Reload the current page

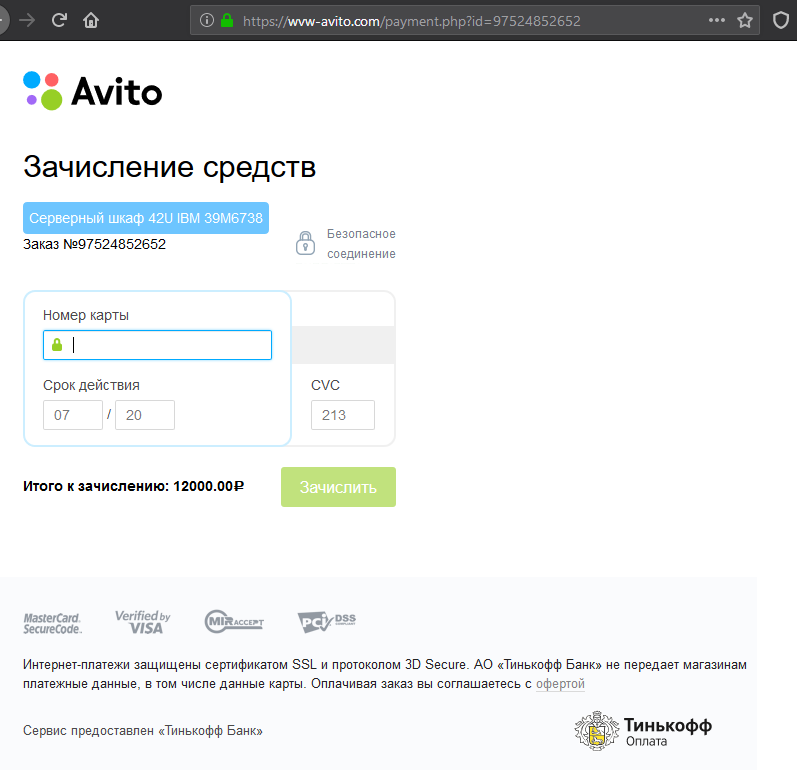59,20
